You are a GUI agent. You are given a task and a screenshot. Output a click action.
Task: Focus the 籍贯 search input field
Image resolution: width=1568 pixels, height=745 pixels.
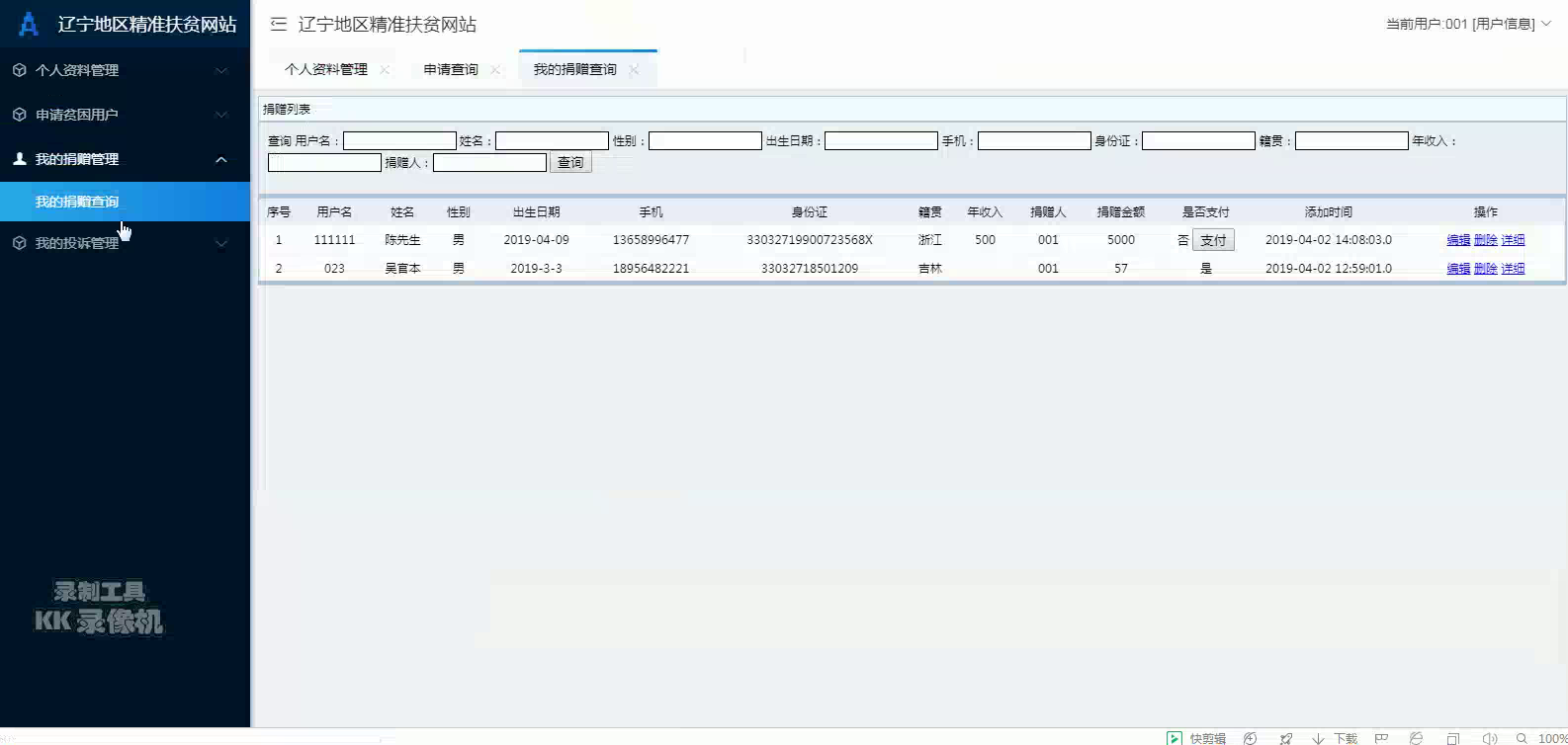1351,141
